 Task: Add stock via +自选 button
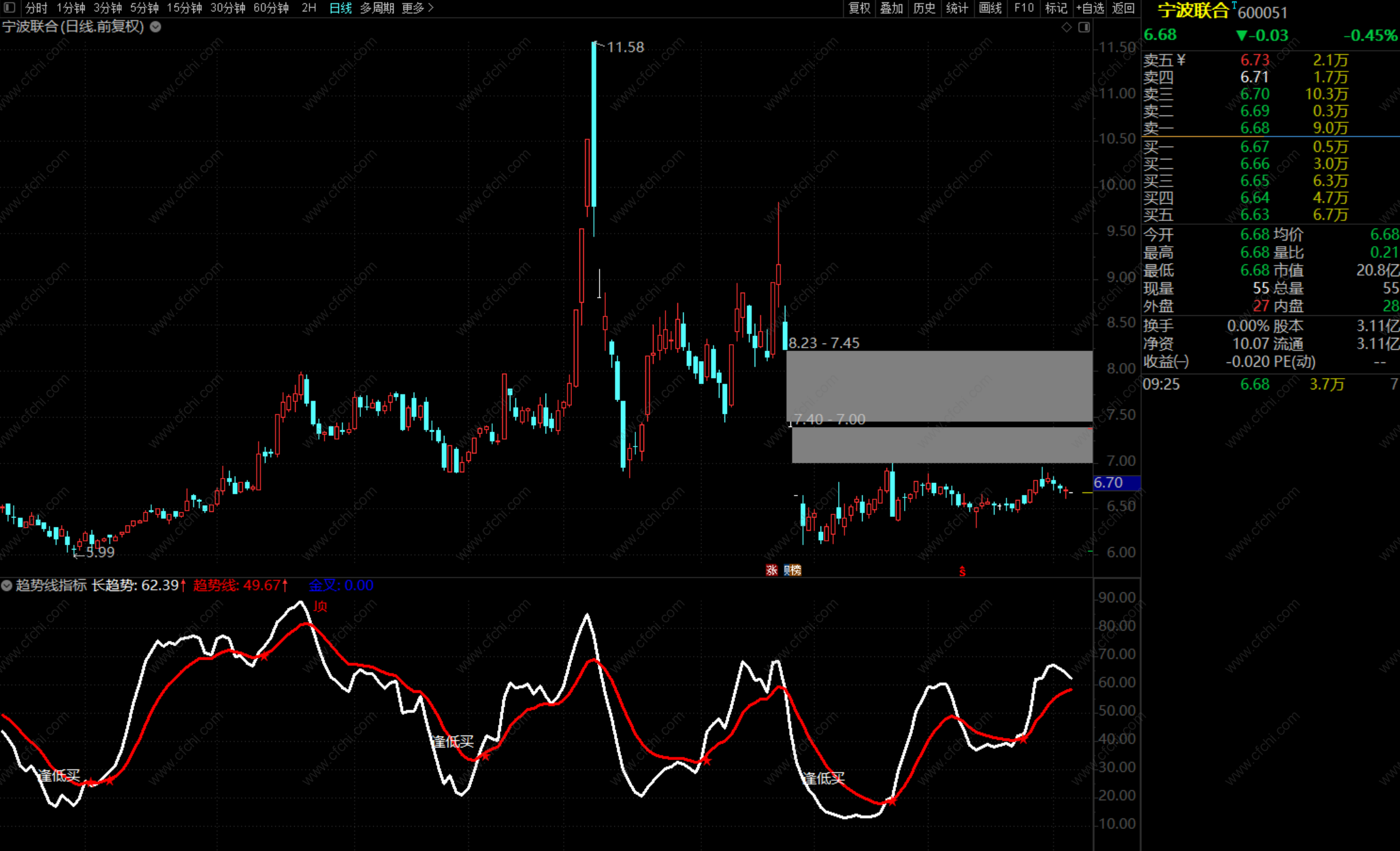click(1090, 8)
